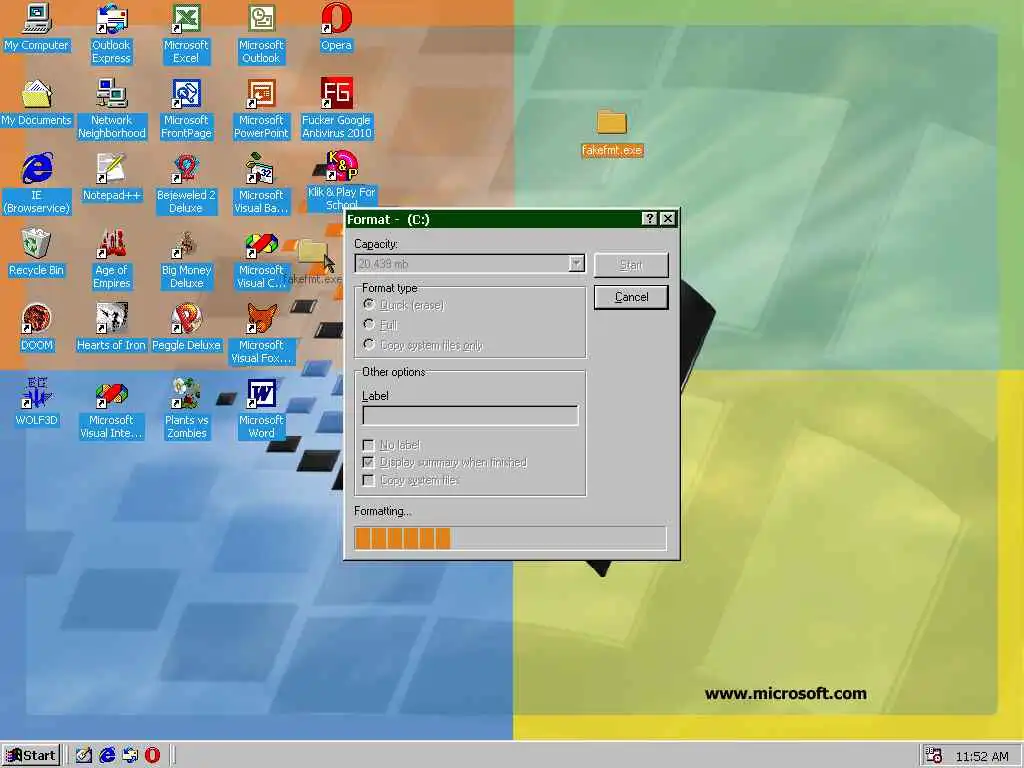1024x768 pixels.
Task: Choose Copy system files only radio option
Action: 369,344
